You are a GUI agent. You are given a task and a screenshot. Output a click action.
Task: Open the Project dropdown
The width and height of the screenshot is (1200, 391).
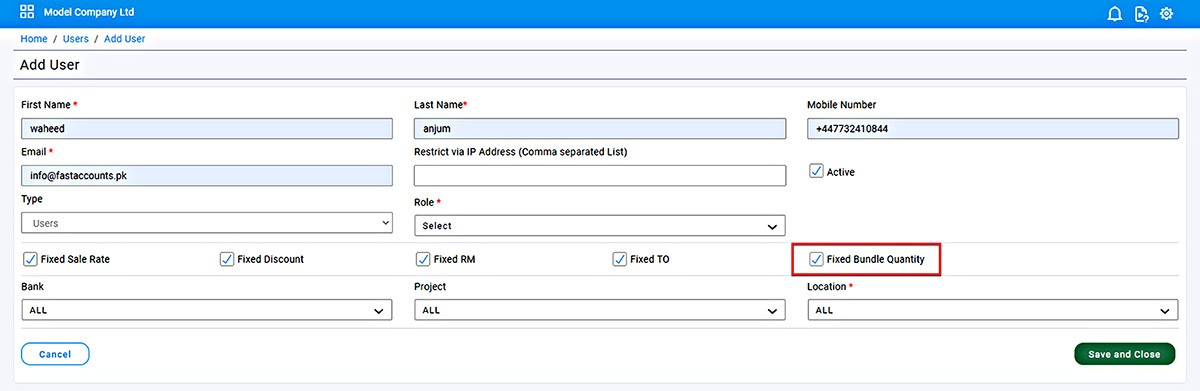[600, 310]
